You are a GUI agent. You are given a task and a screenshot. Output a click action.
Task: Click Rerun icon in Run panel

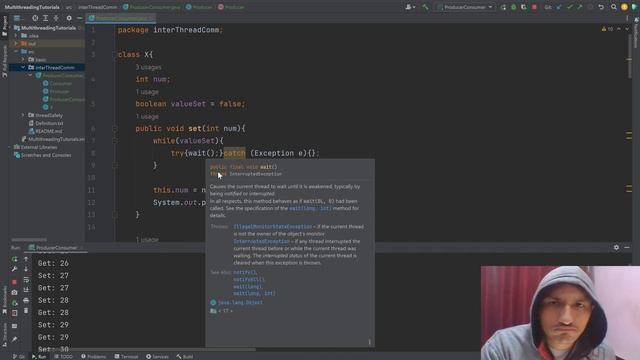tap(14, 259)
